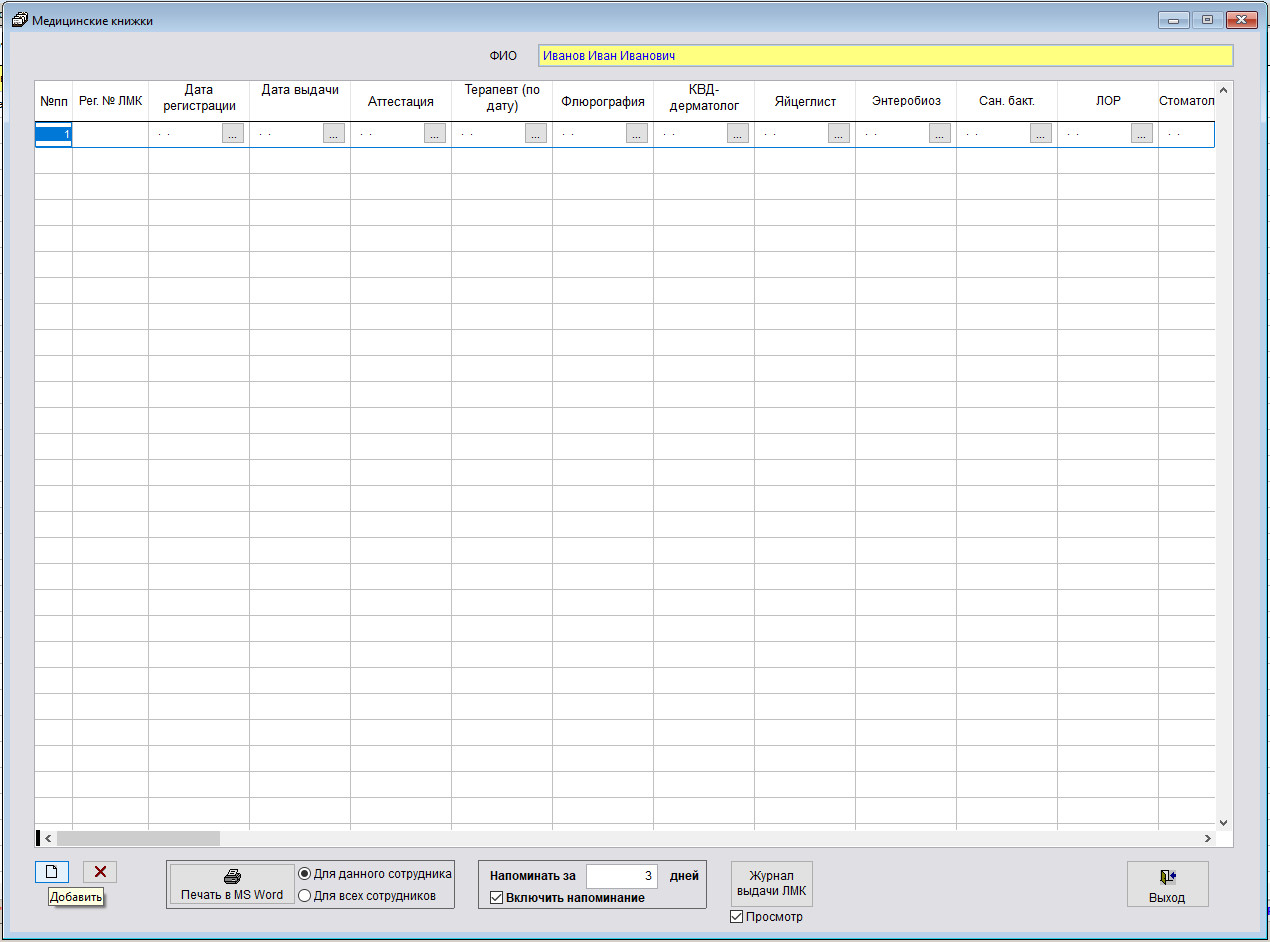Click the Рег. № ЛМК cell in row 1
Image resolution: width=1270 pixels, height=942 pixels.
(x=110, y=134)
